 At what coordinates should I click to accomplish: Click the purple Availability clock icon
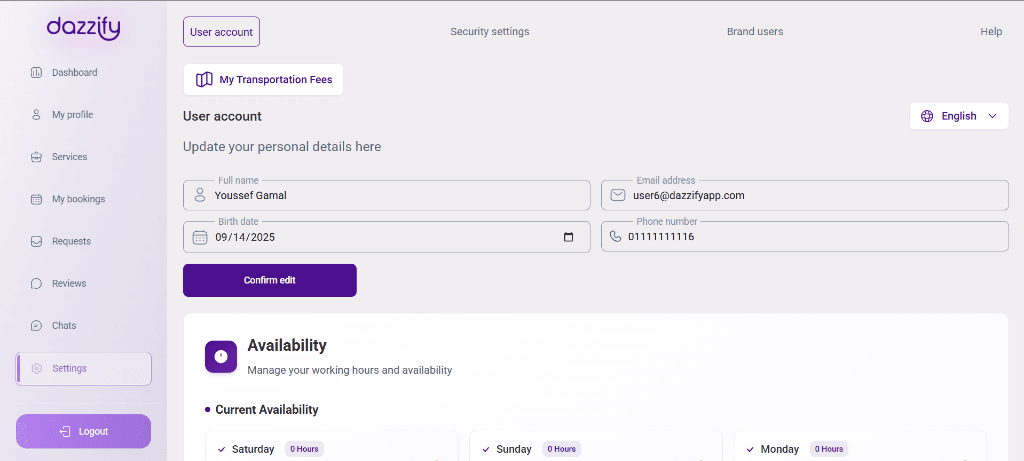click(221, 357)
